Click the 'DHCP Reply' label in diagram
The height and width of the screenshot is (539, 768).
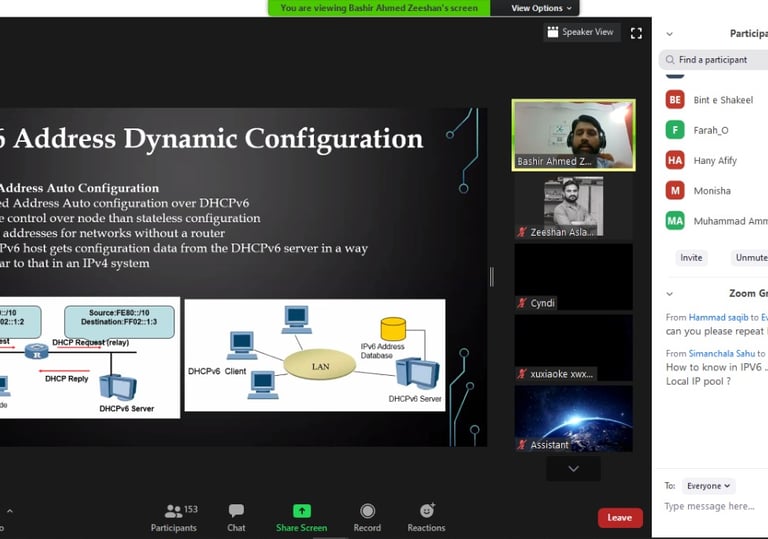click(67, 379)
